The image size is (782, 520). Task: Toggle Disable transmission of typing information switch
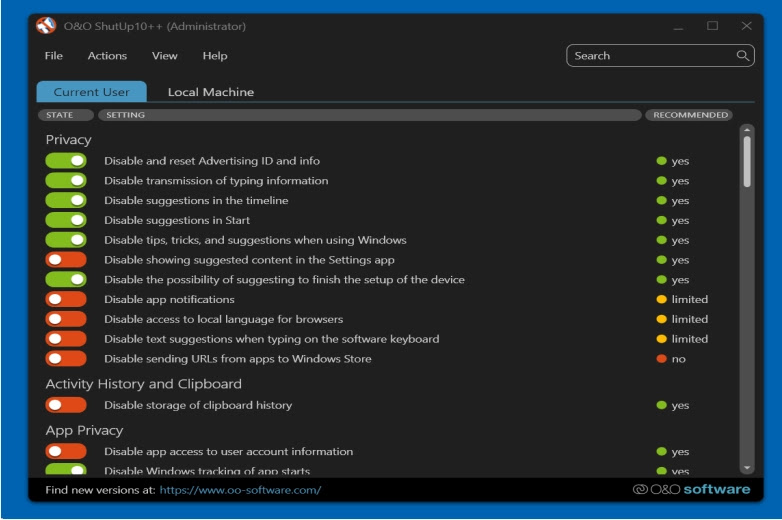click(x=66, y=180)
